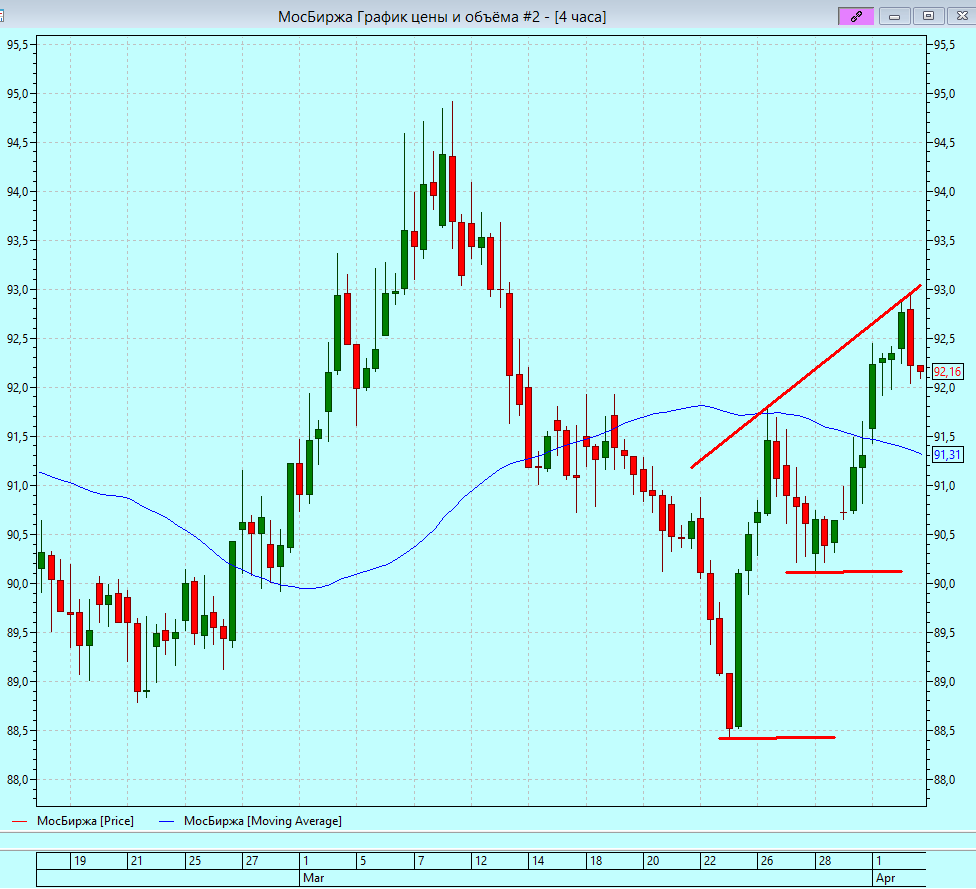976x889 pixels.
Task: Click date 19 on the time axis
Action: coord(80,861)
